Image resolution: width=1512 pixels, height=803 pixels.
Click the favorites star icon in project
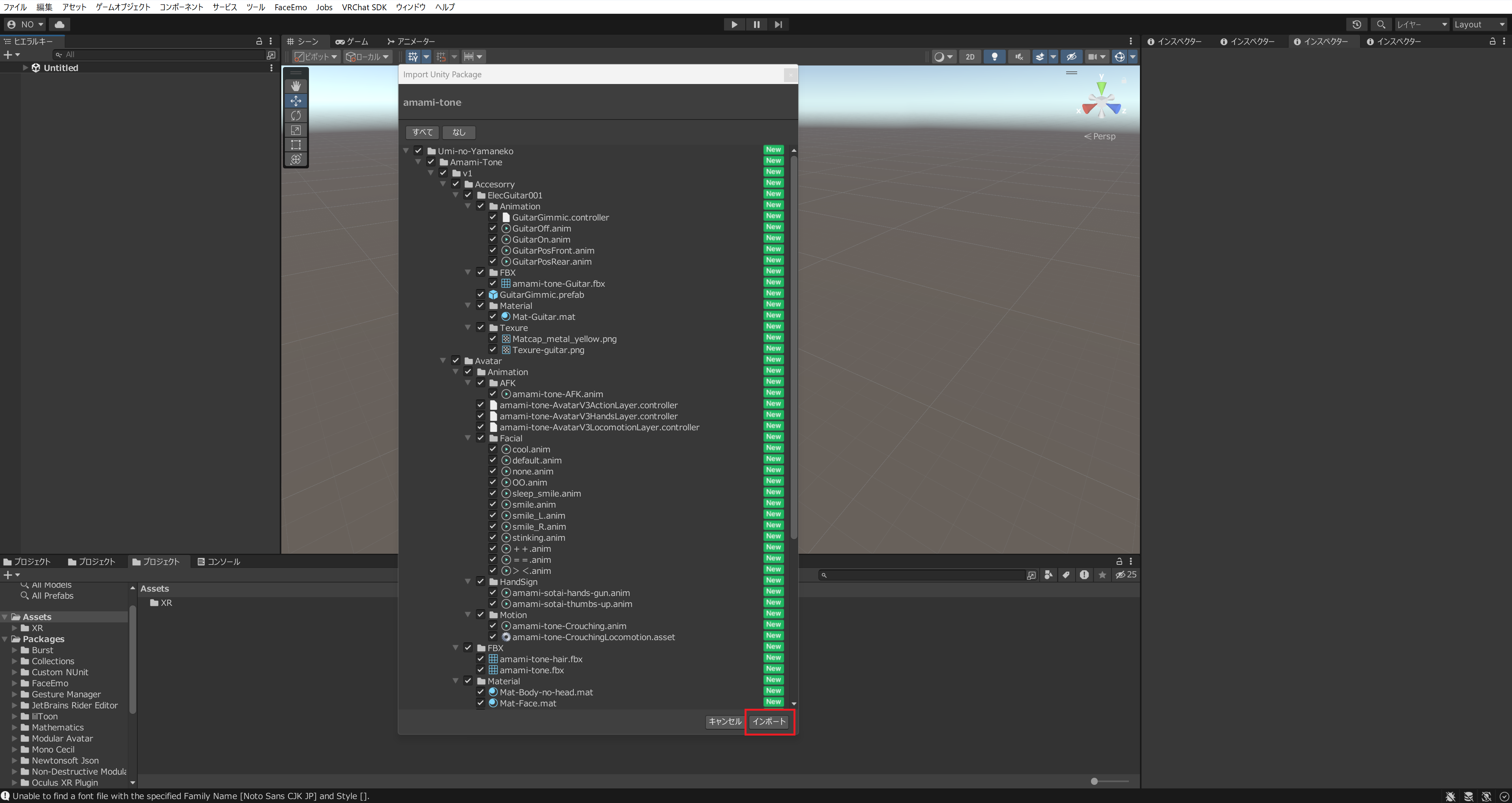1102,575
